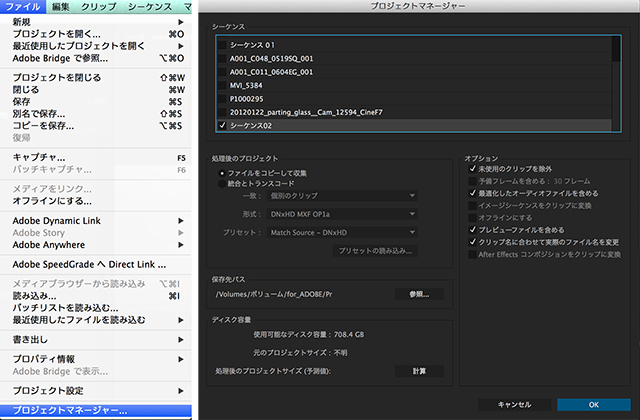The height and width of the screenshot is (420, 640).
Task: Choose プロジェクトを閉じる menu item
Action: (96, 78)
